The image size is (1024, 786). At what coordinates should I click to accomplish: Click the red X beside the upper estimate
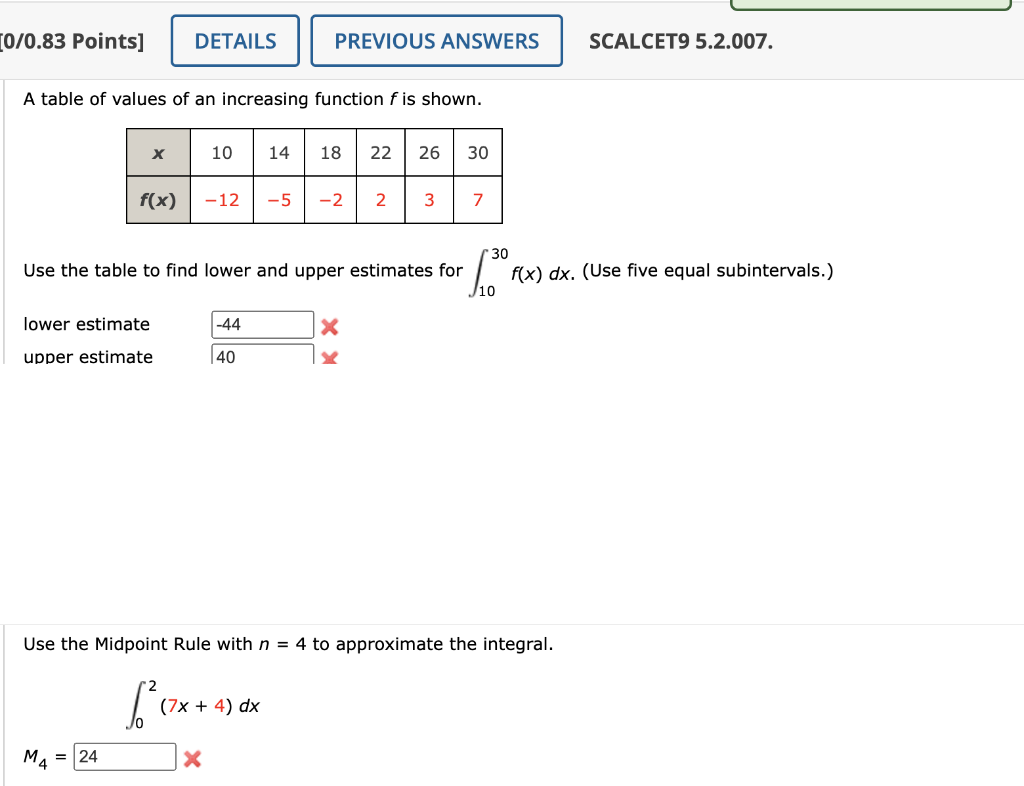(x=330, y=357)
